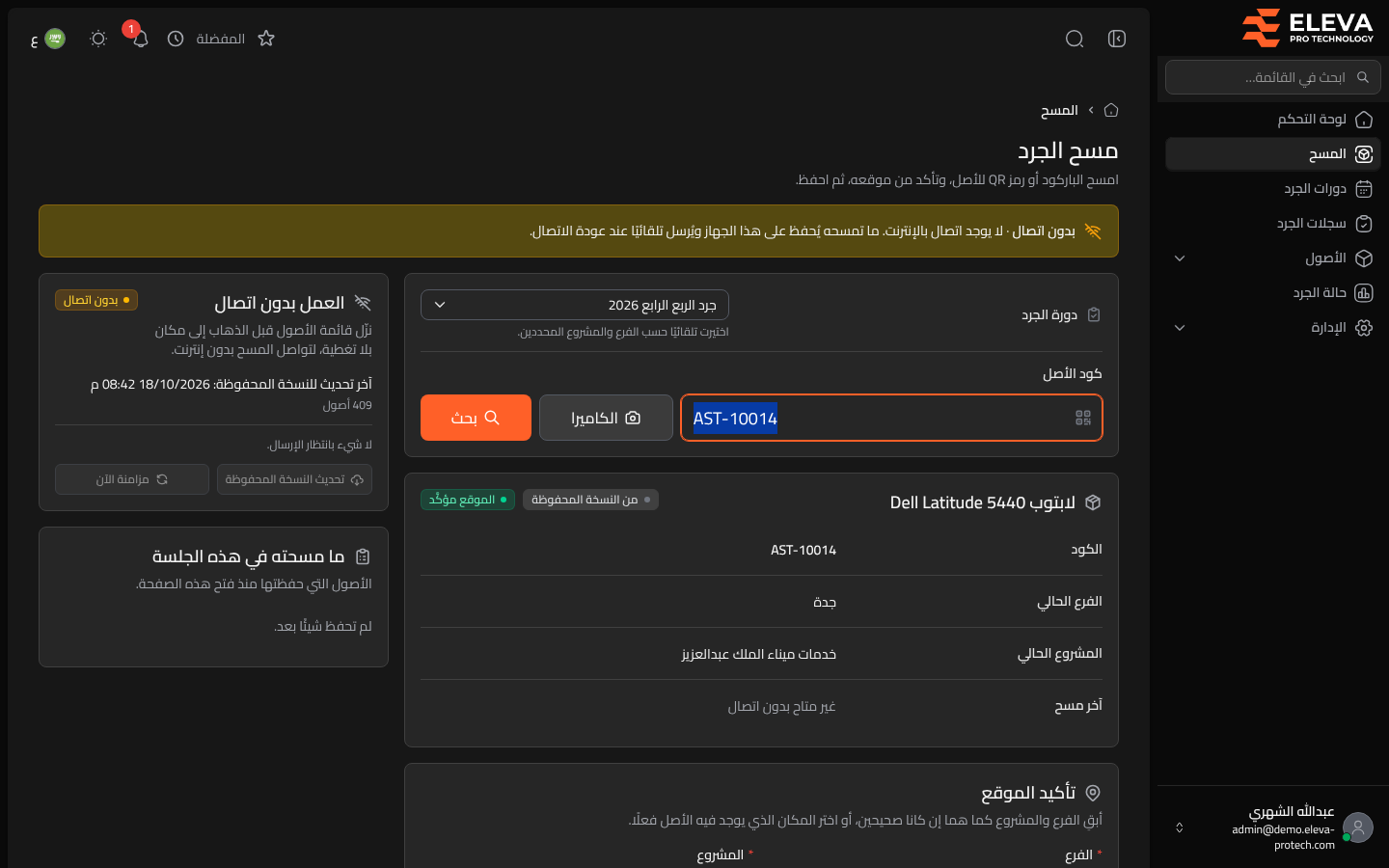Open لوحة التحكم dashboard menu item
This screenshot has height=868, width=1389.
[1273, 120]
